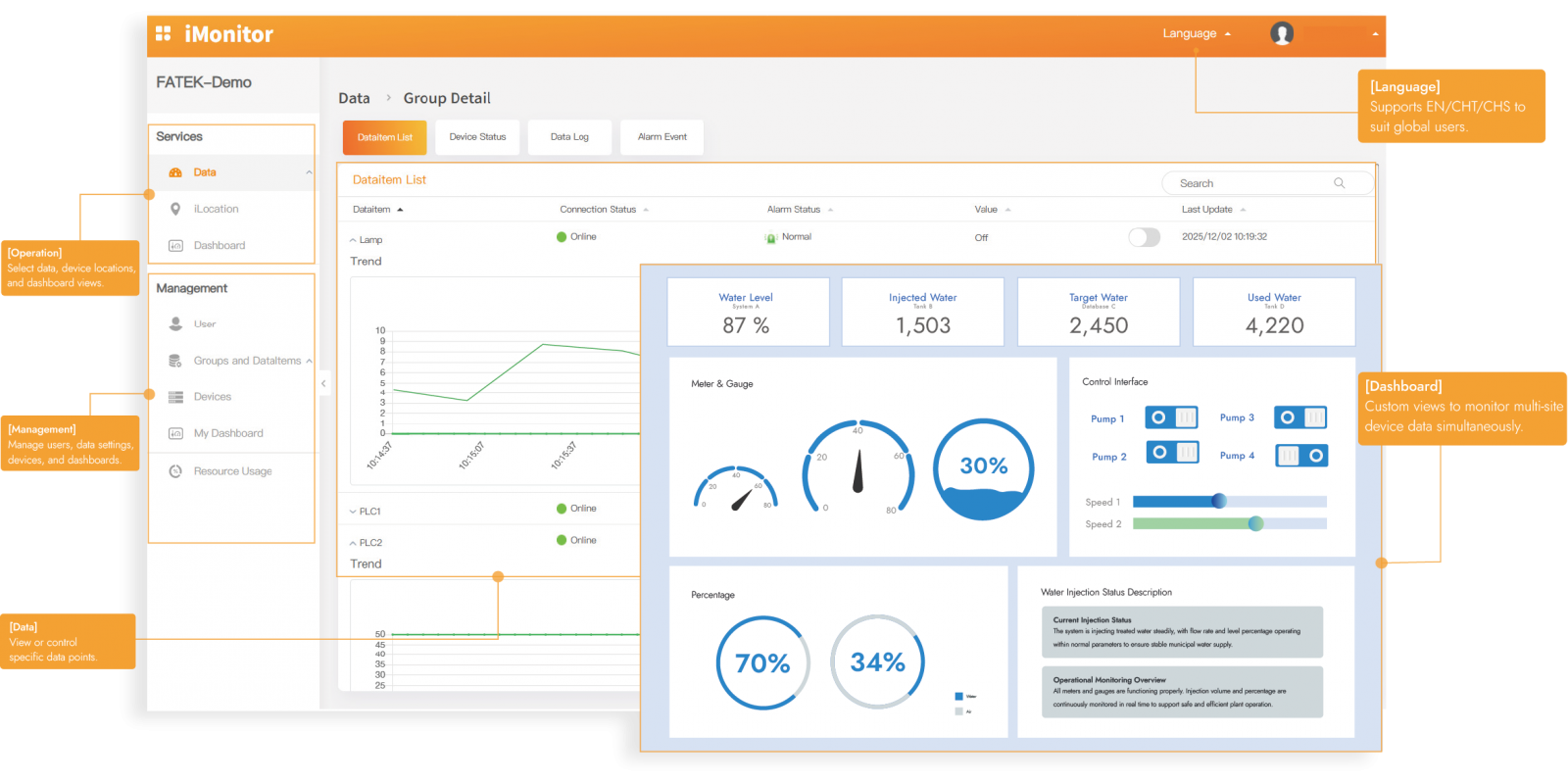Switch the Pump 4 toggle off
The image size is (1568, 783).
coord(1301,456)
